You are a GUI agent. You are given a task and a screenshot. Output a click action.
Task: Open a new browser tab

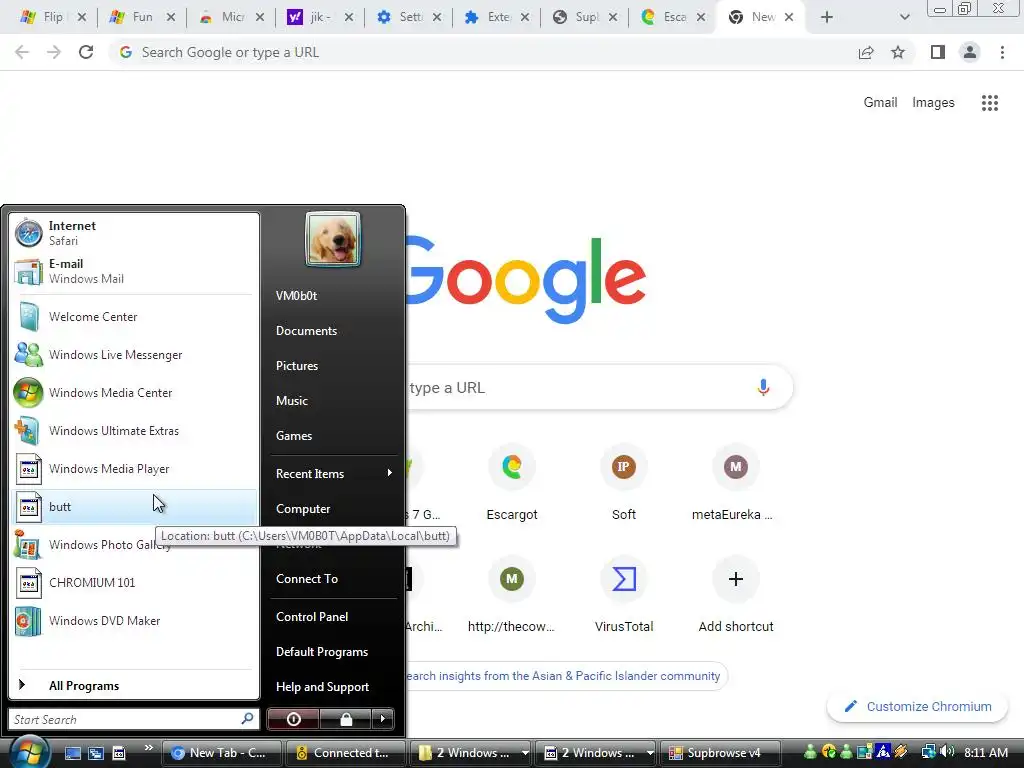tap(827, 17)
